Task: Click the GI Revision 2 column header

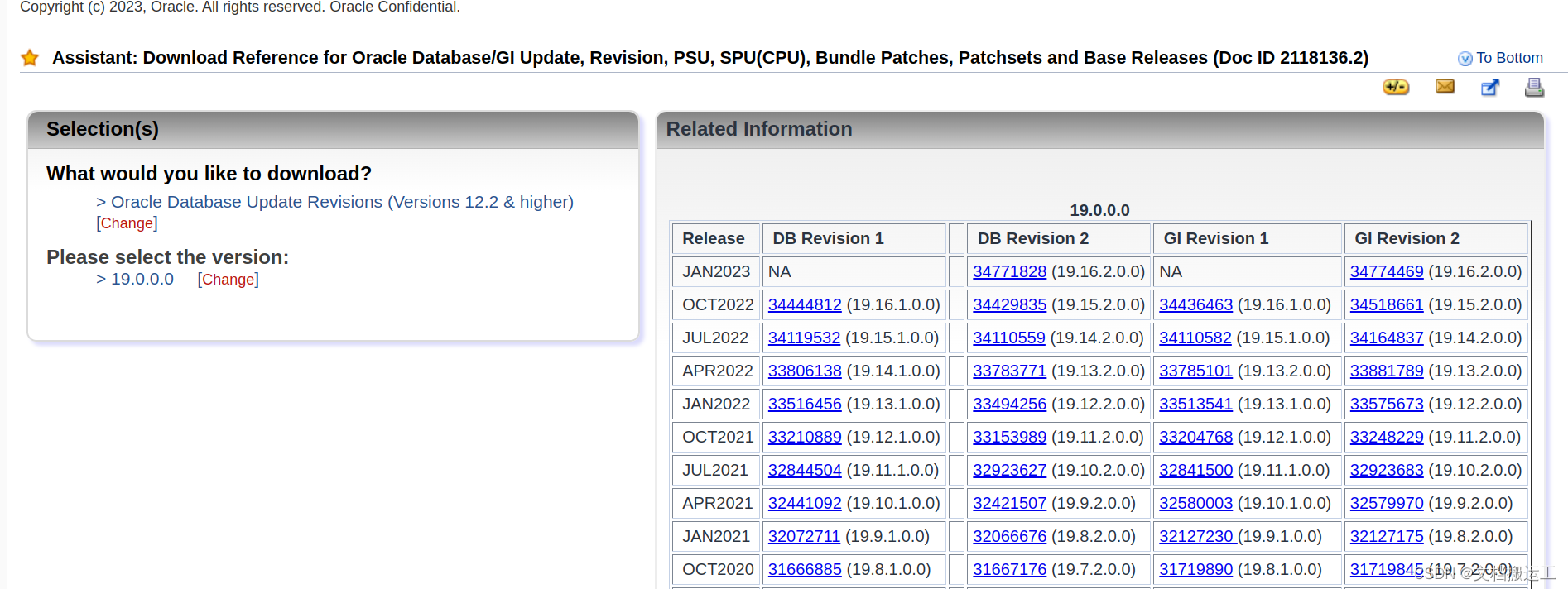Action: [1436, 238]
